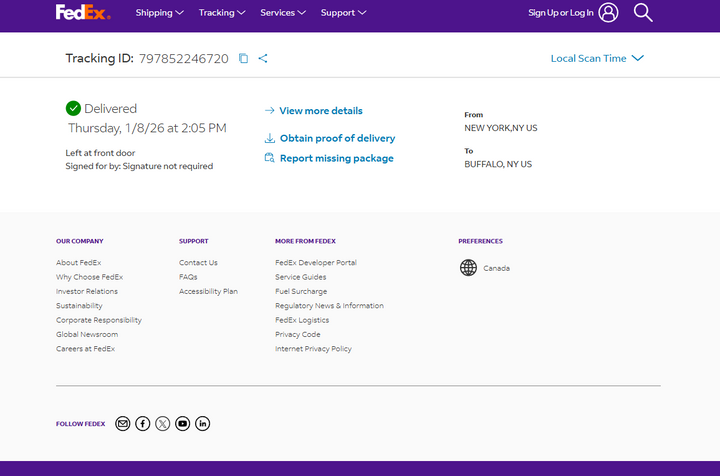Open FedEx email follow icon
Image resolution: width=720 pixels, height=476 pixels.
click(123, 423)
